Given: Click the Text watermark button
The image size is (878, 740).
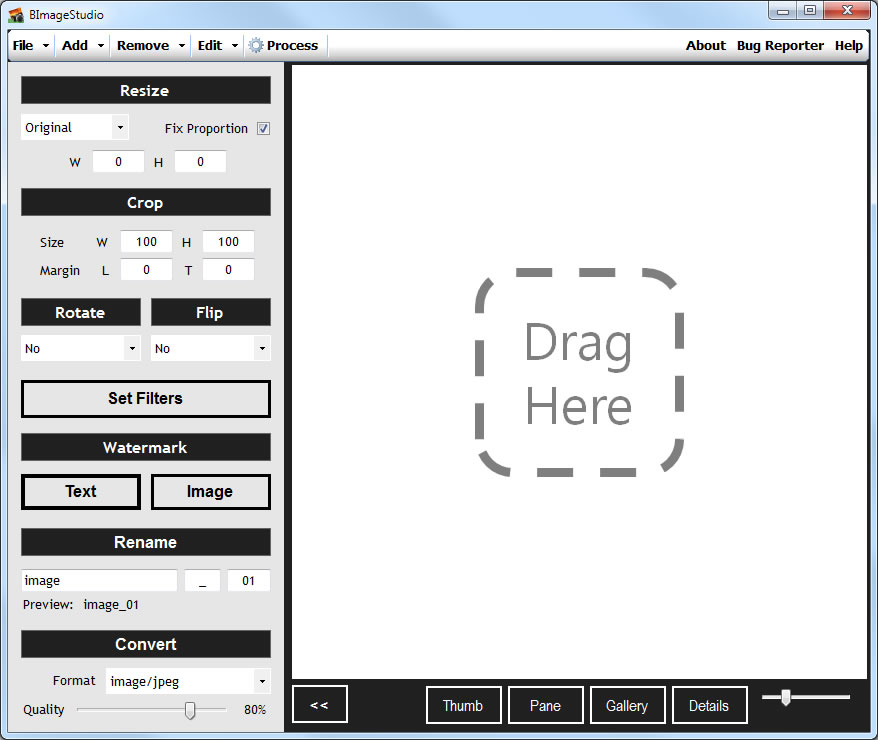Looking at the screenshot, I should click(x=81, y=491).
